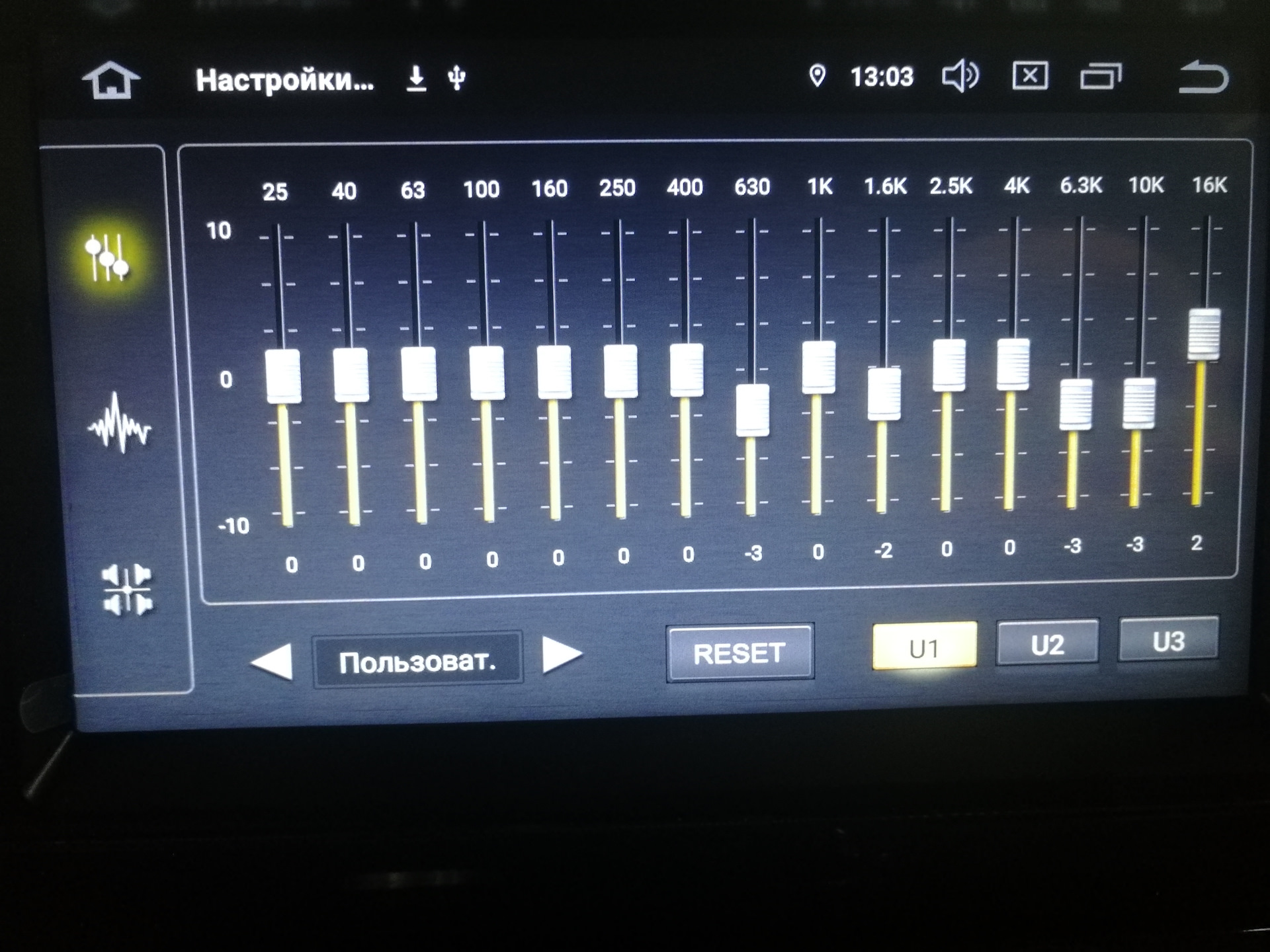The image size is (1270, 952).
Task: Select U2 user preset
Action: (1047, 644)
